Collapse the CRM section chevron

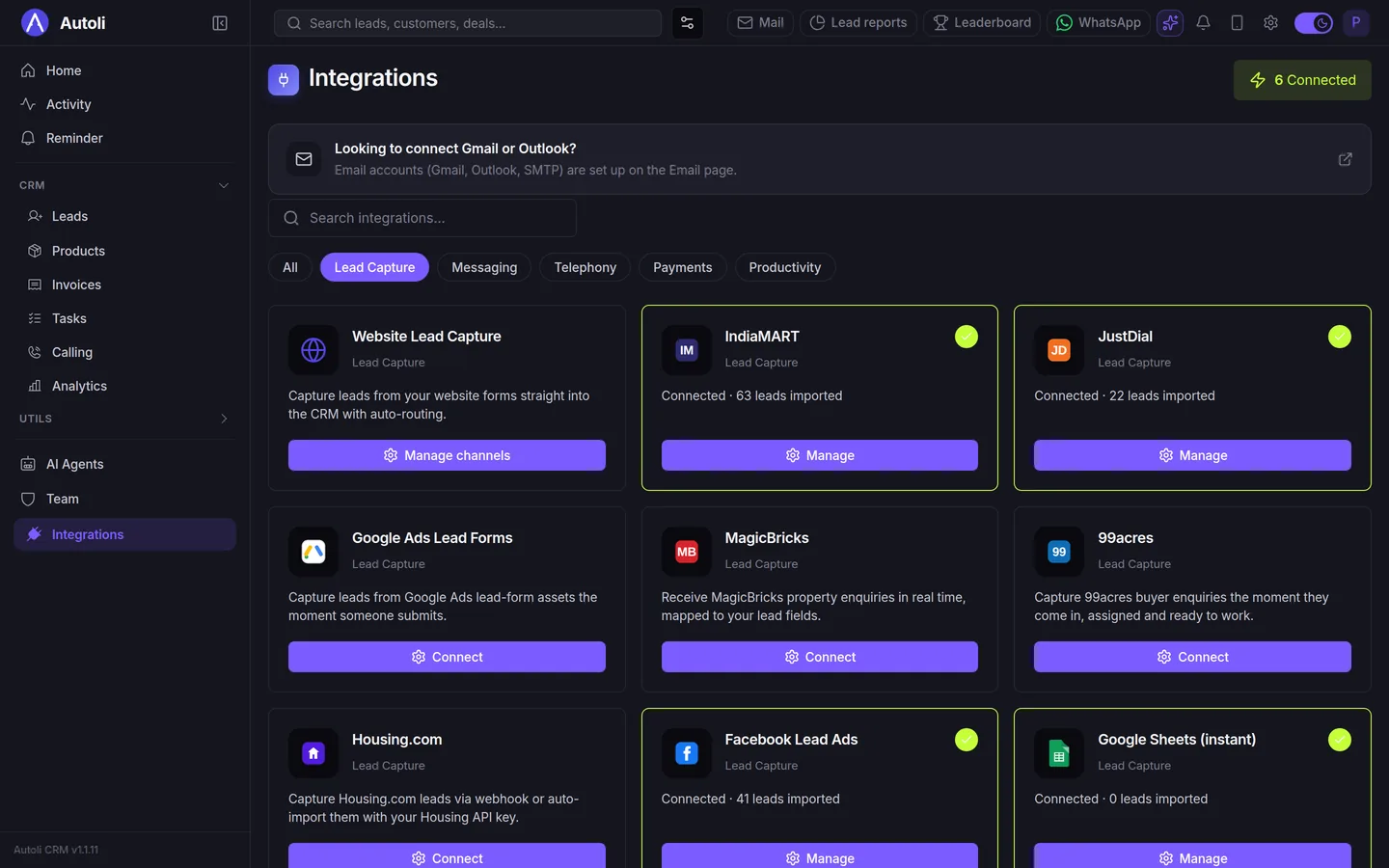point(224,185)
